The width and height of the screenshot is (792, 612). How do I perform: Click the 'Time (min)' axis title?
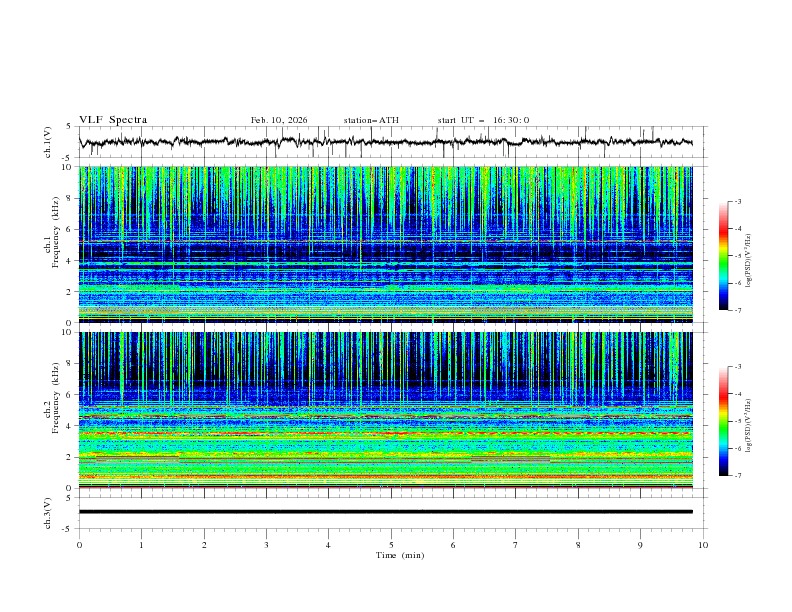tap(400, 555)
